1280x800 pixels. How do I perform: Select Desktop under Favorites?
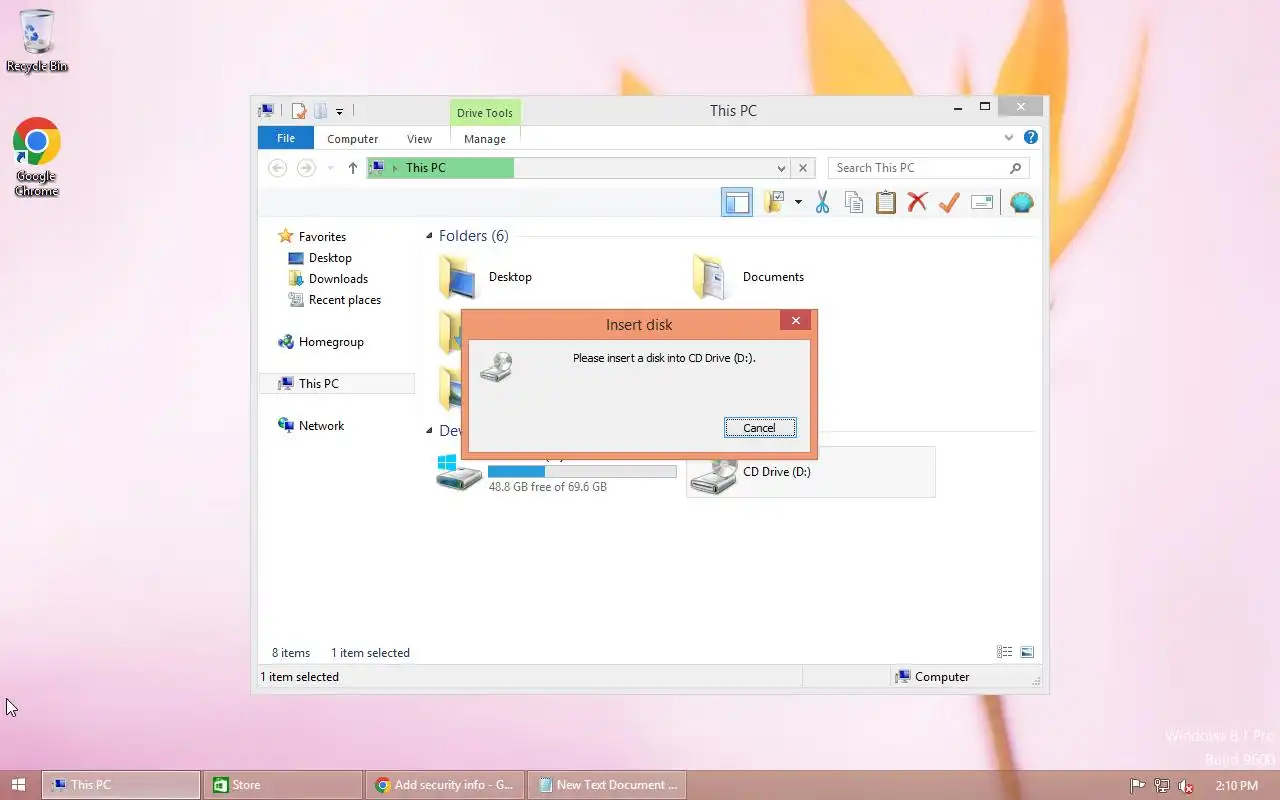point(320,258)
